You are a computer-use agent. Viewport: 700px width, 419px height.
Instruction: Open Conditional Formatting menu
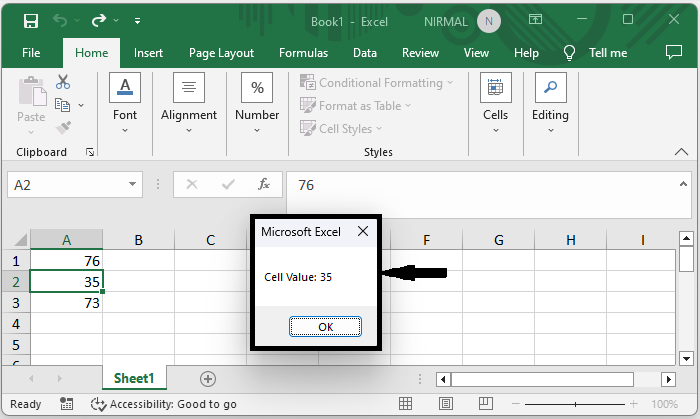click(x=376, y=83)
